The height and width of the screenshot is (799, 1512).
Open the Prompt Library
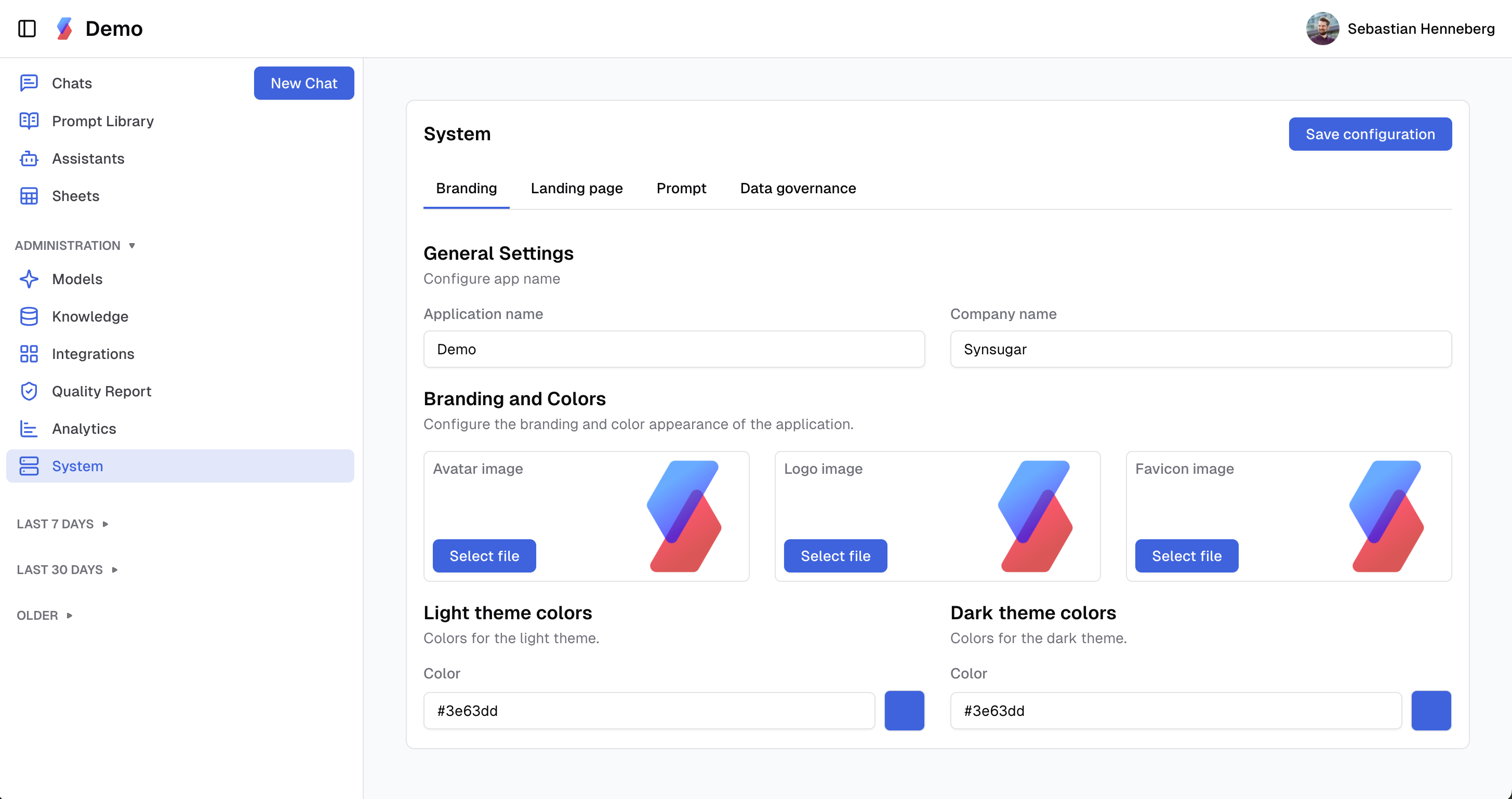103,121
